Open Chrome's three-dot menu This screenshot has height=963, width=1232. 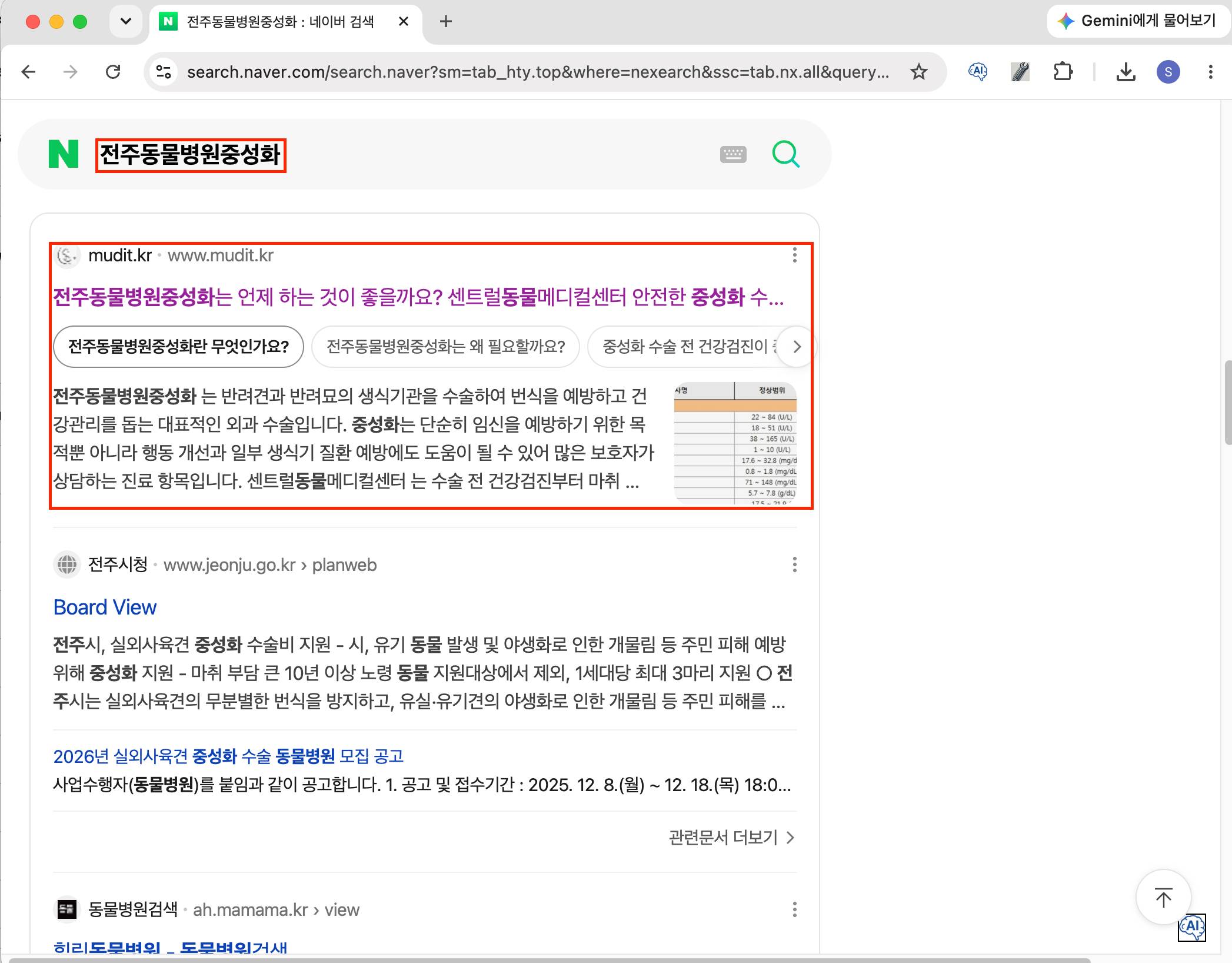click(1210, 72)
